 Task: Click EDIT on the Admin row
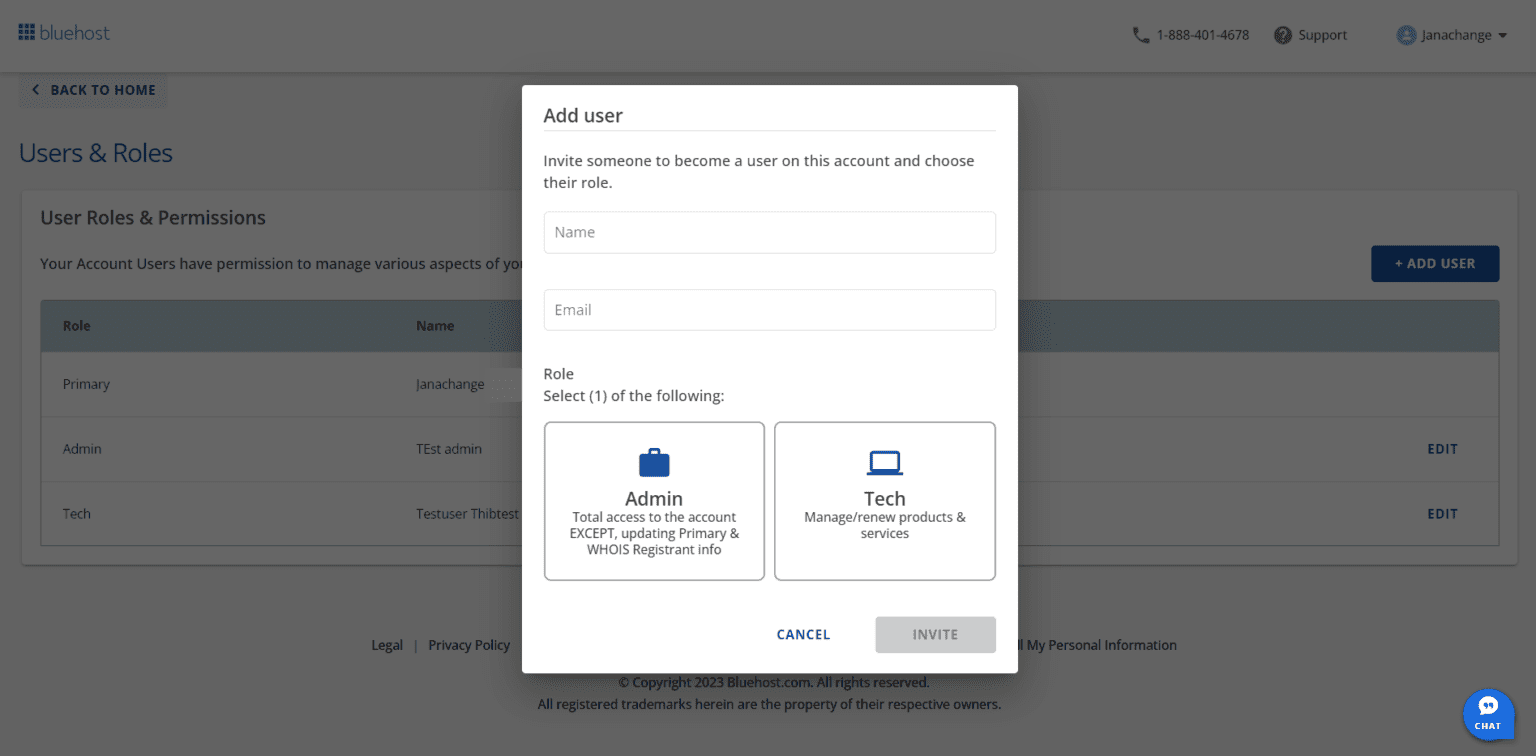[1442, 448]
